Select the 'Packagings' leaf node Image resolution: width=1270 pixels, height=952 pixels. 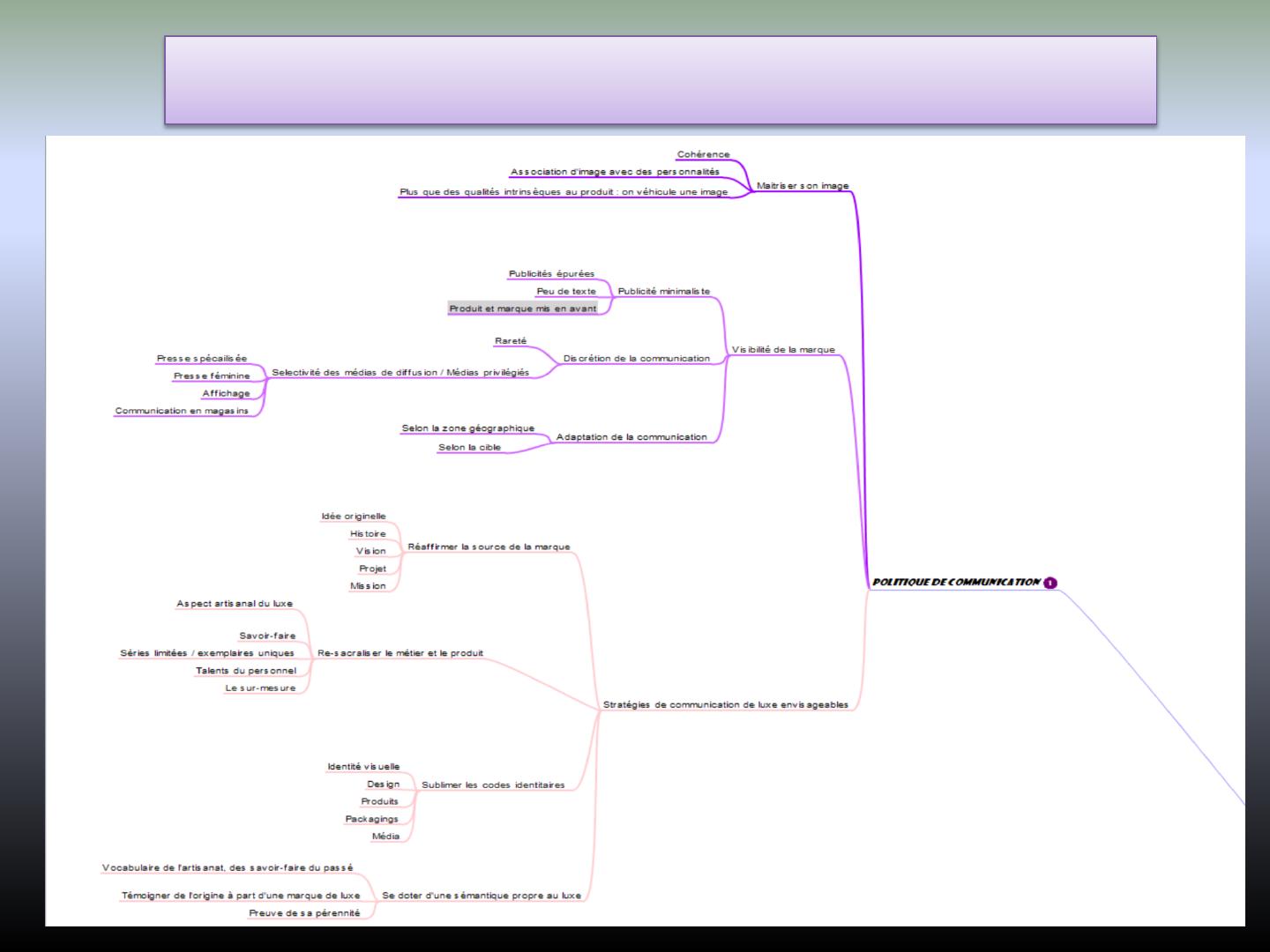point(371,820)
